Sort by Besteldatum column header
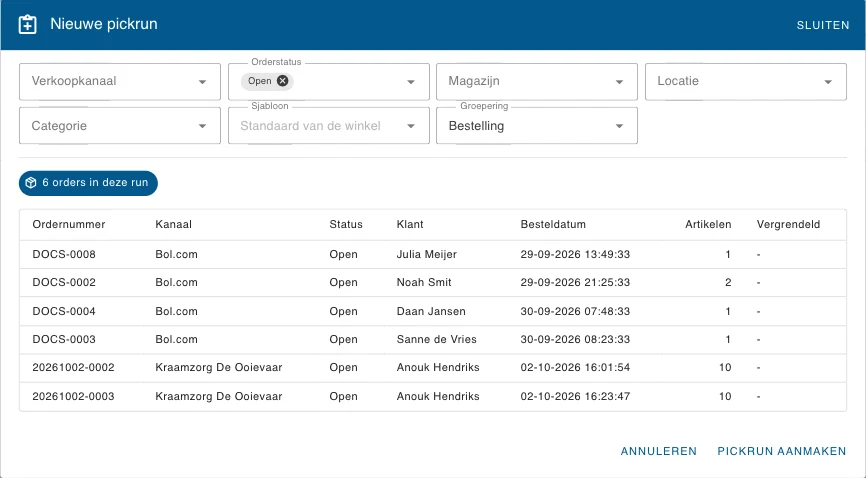 (x=553, y=224)
